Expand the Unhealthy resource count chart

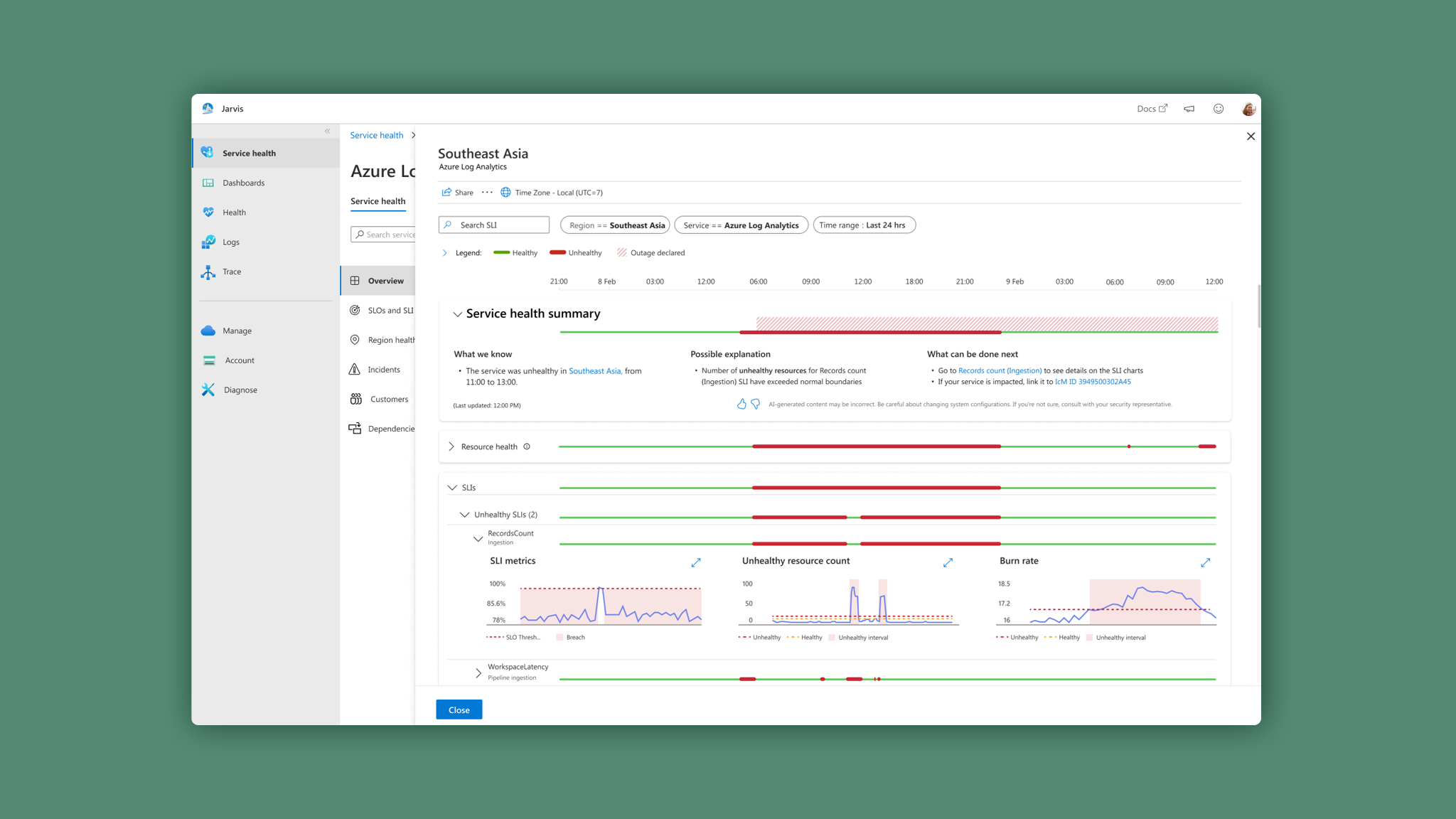click(948, 562)
